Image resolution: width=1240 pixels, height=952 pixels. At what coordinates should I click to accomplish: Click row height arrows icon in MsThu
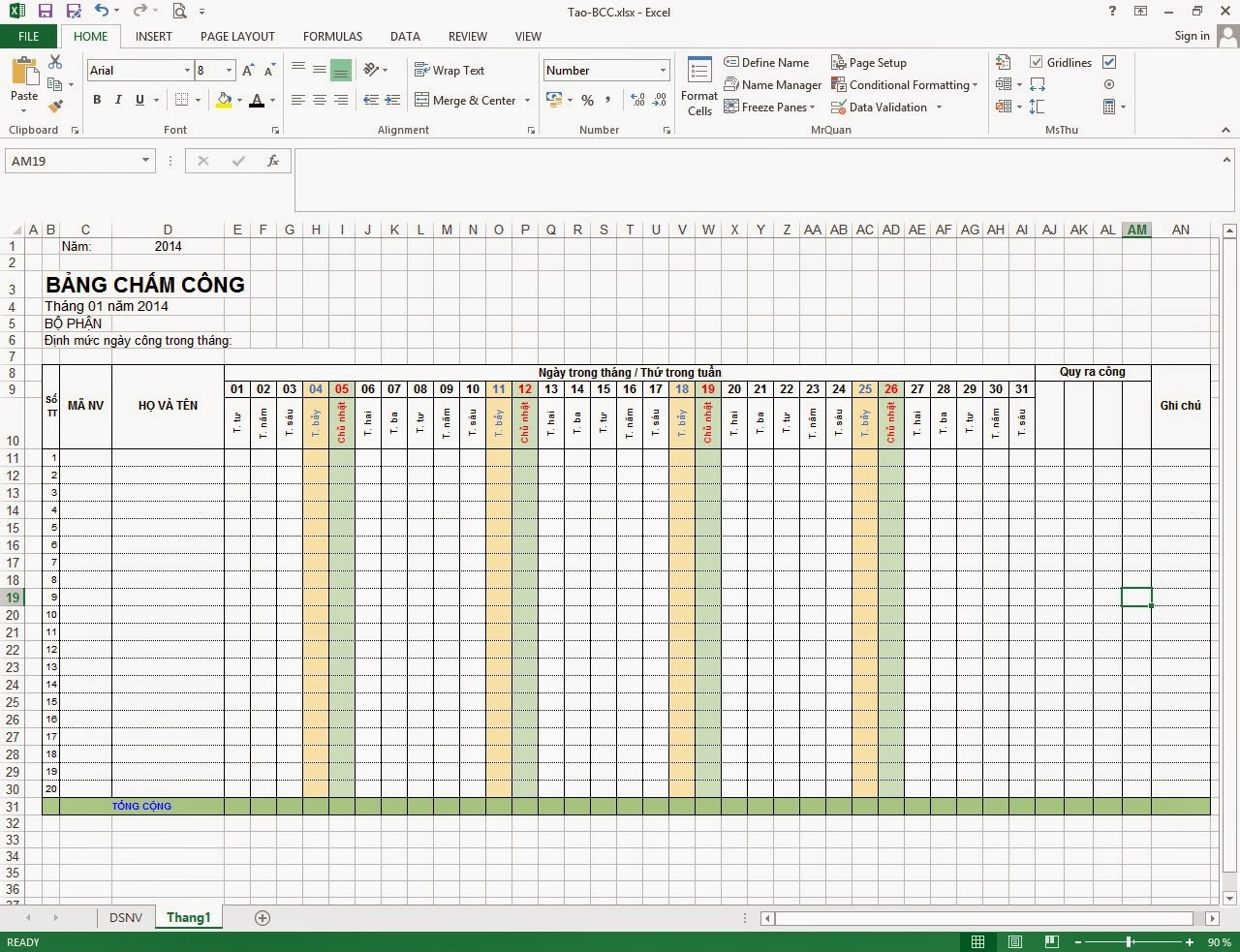click(x=1038, y=107)
